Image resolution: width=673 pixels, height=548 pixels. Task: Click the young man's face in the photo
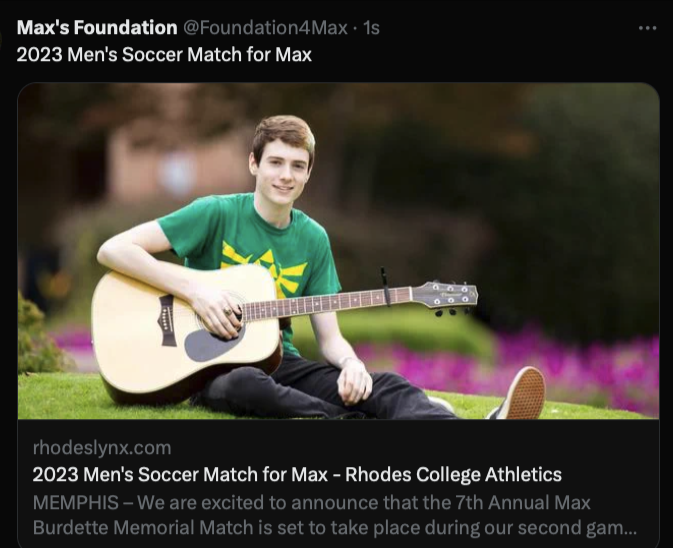point(281,170)
